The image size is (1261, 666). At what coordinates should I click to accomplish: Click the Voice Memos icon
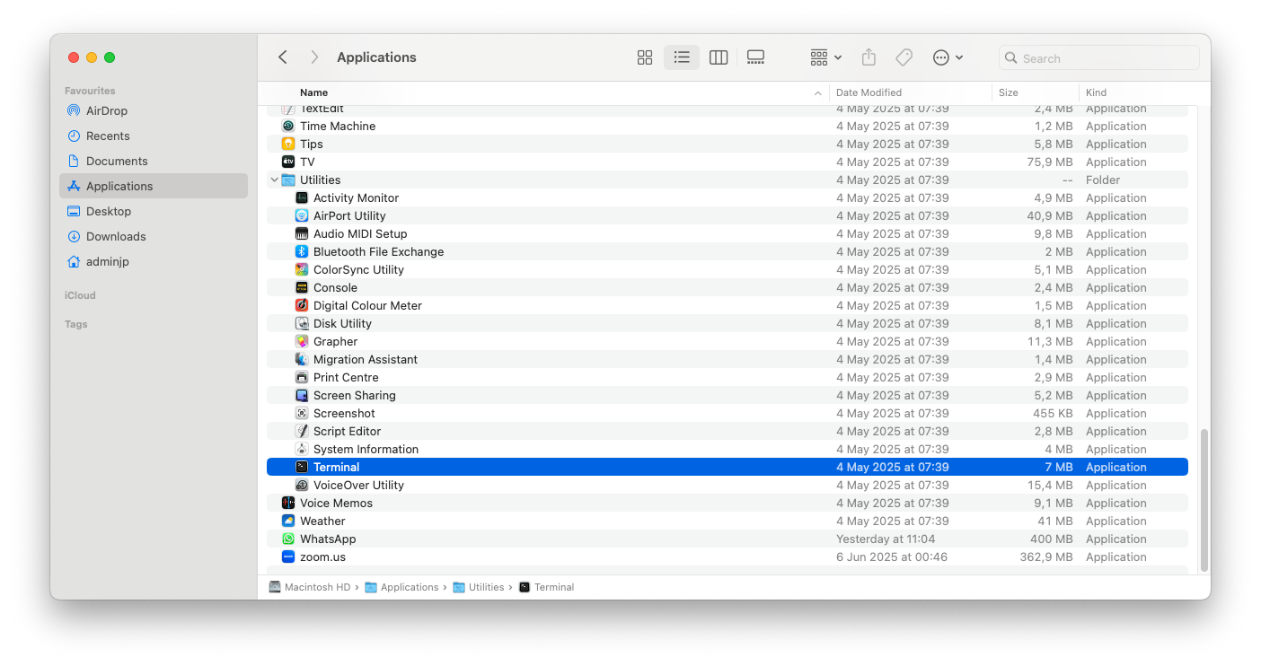tap(288, 503)
